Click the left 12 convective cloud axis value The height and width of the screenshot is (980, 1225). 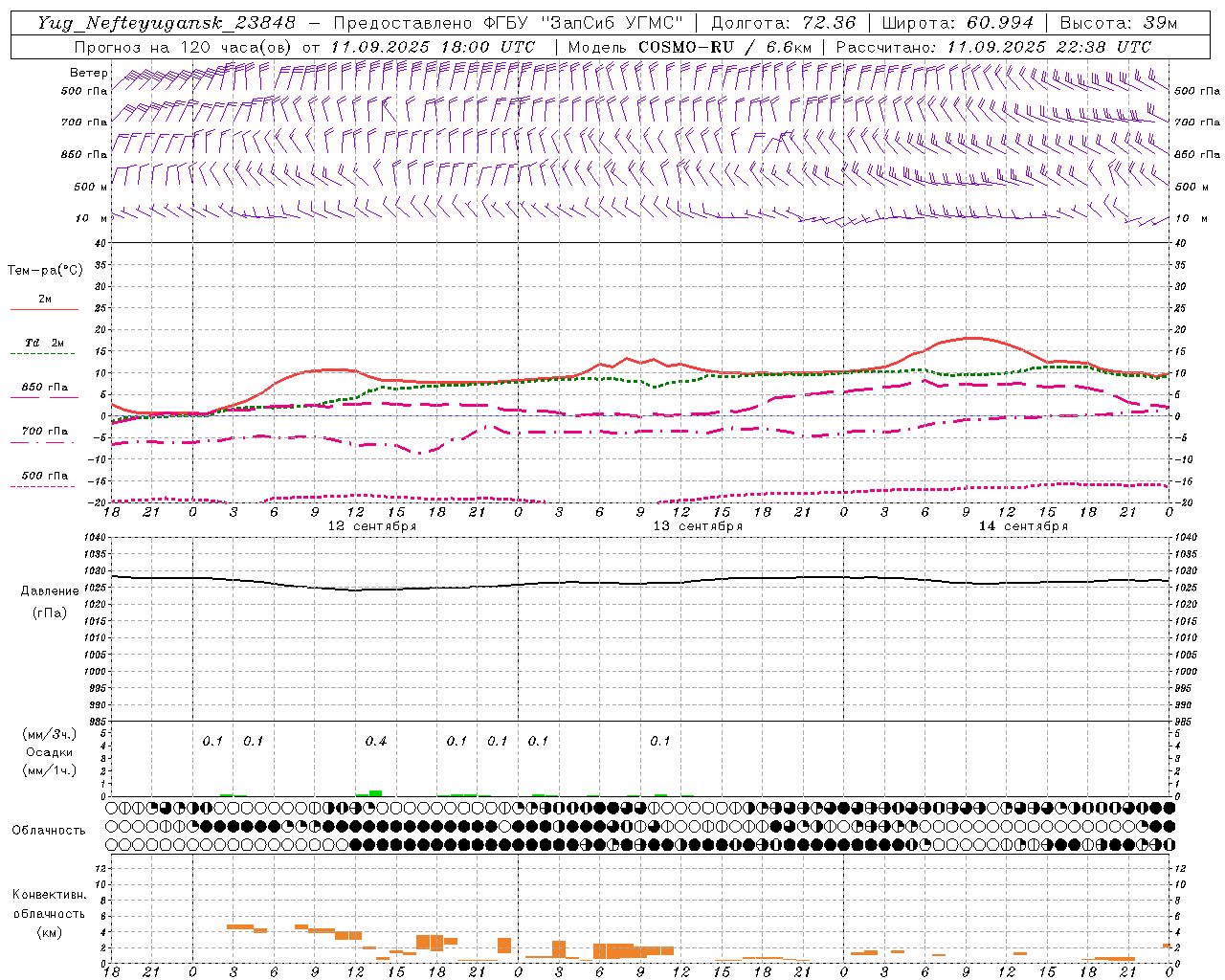(100, 868)
